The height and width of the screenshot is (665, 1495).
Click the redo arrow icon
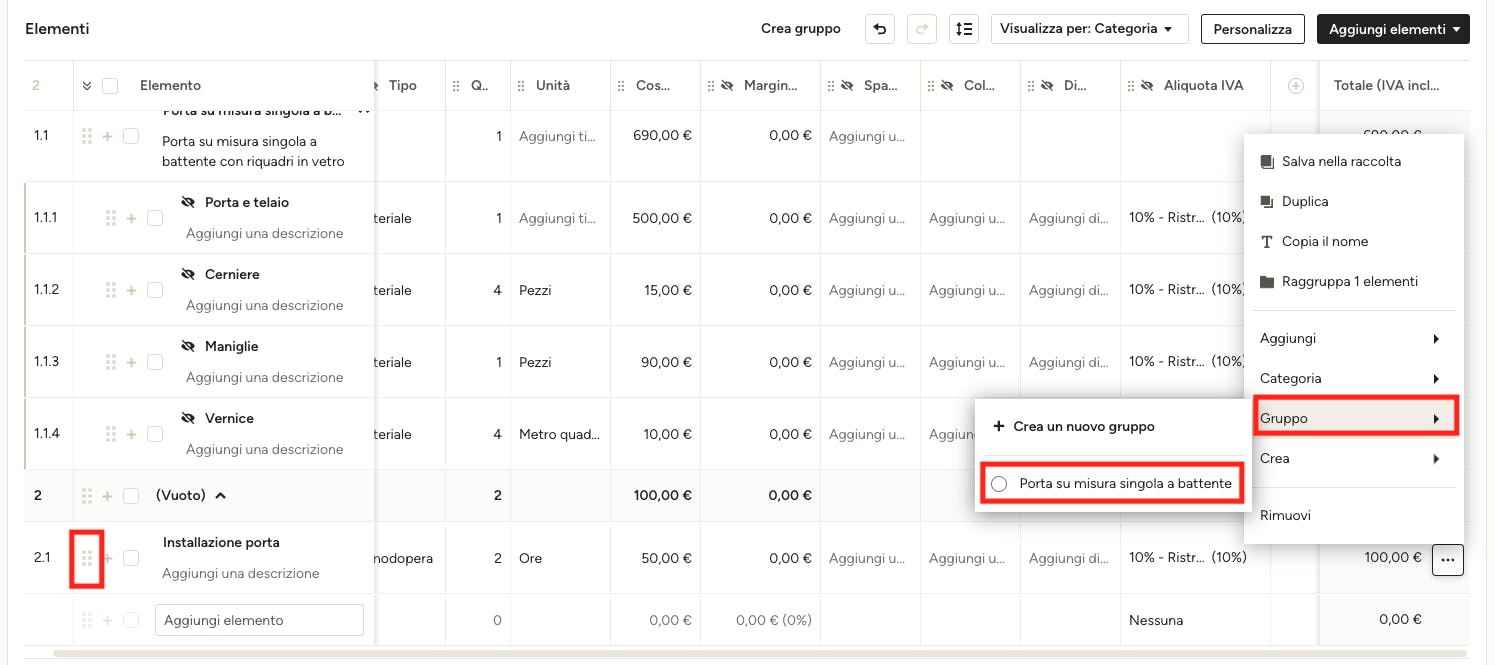point(922,29)
